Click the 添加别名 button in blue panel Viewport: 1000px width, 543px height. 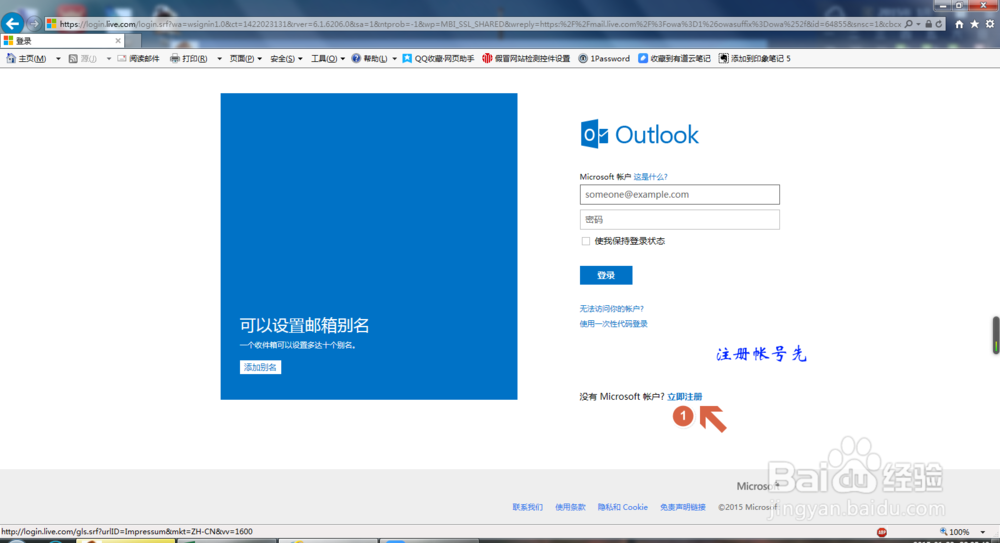point(260,367)
